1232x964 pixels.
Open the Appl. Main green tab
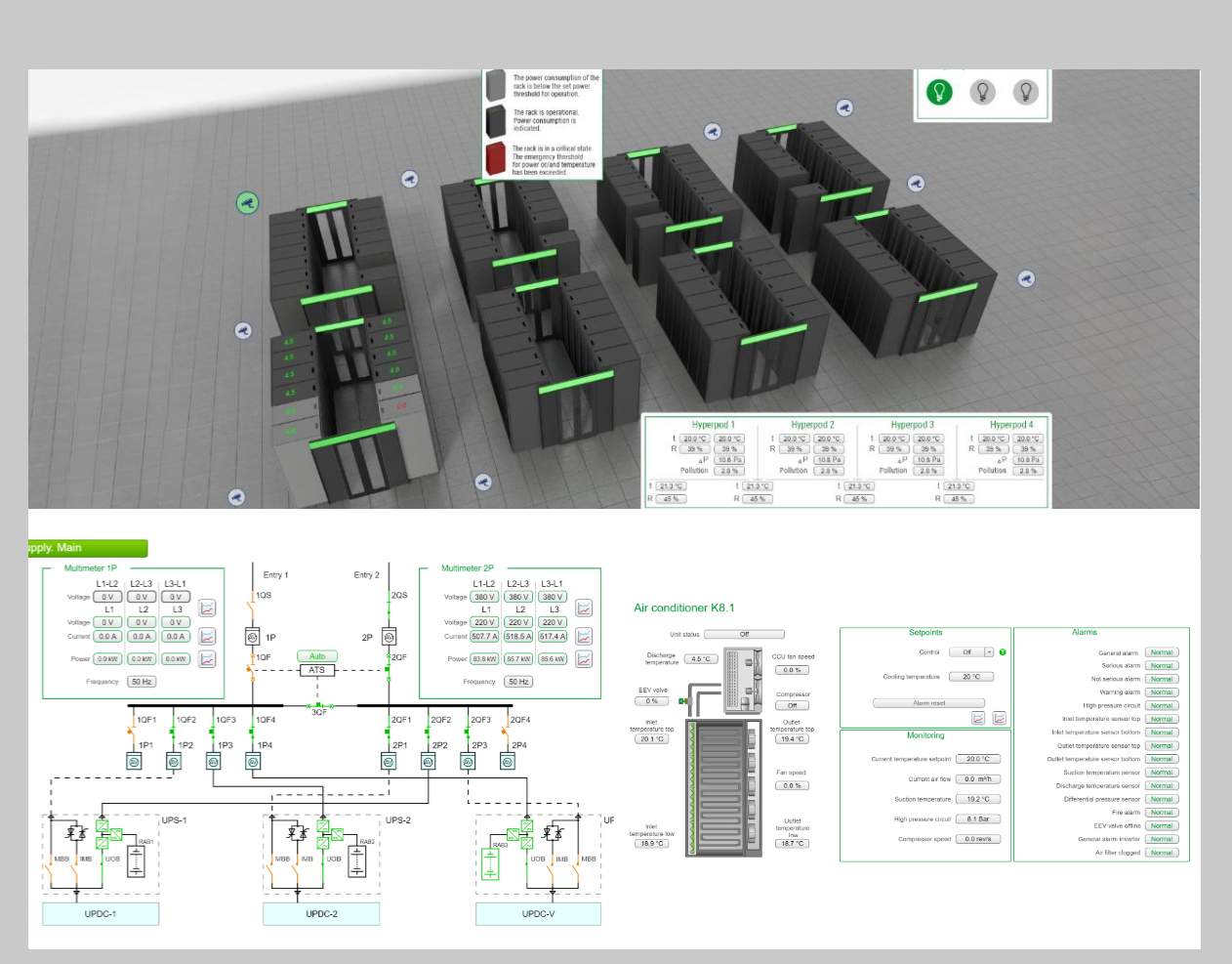pyautogui.click(x=88, y=548)
